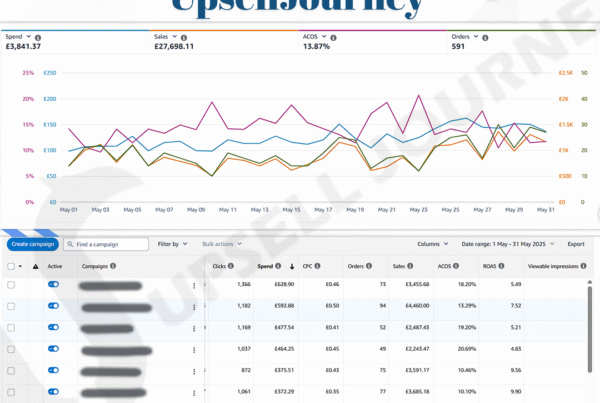Click the Create campaign button
The height and width of the screenshot is (403, 600).
33,244
